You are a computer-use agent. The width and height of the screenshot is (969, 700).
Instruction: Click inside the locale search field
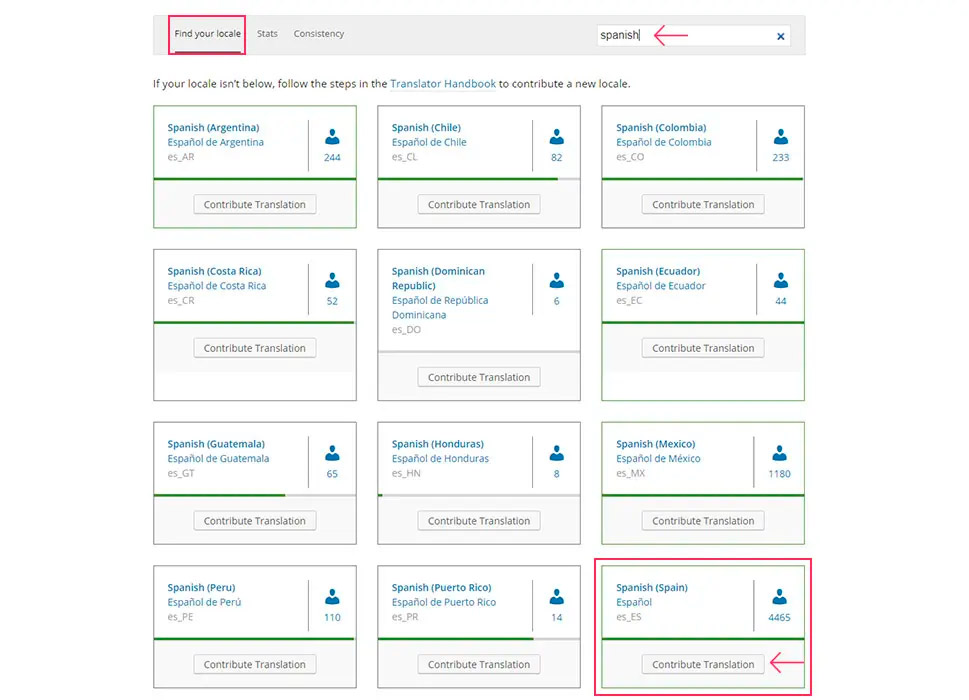tap(680, 35)
